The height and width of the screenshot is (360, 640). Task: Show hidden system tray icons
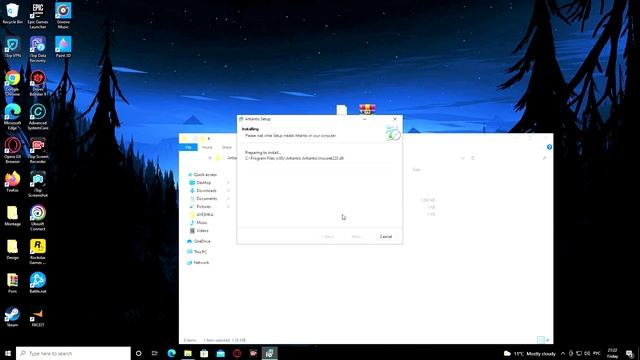[x=563, y=353]
